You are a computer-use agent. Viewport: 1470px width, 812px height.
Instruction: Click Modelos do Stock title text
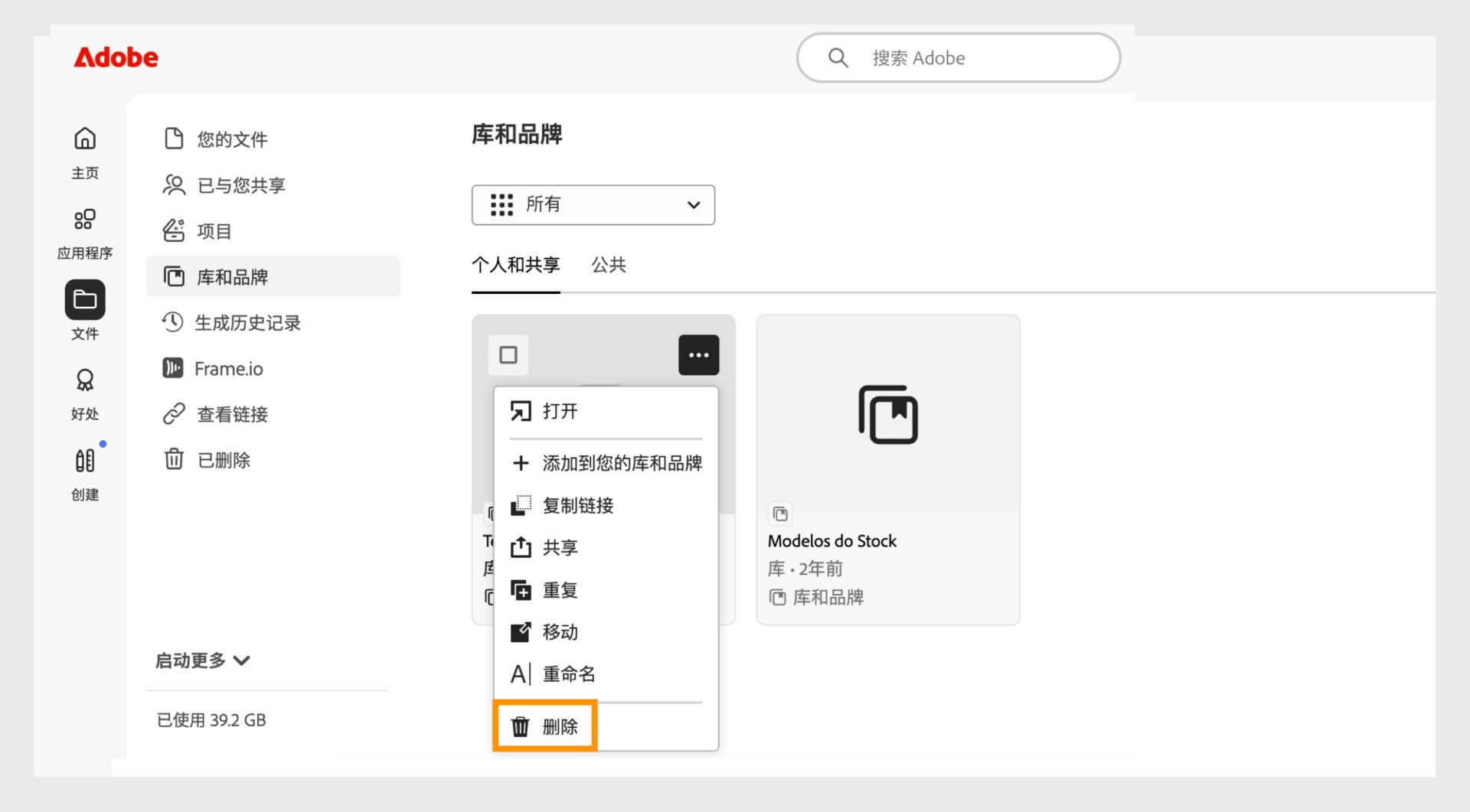pos(831,541)
